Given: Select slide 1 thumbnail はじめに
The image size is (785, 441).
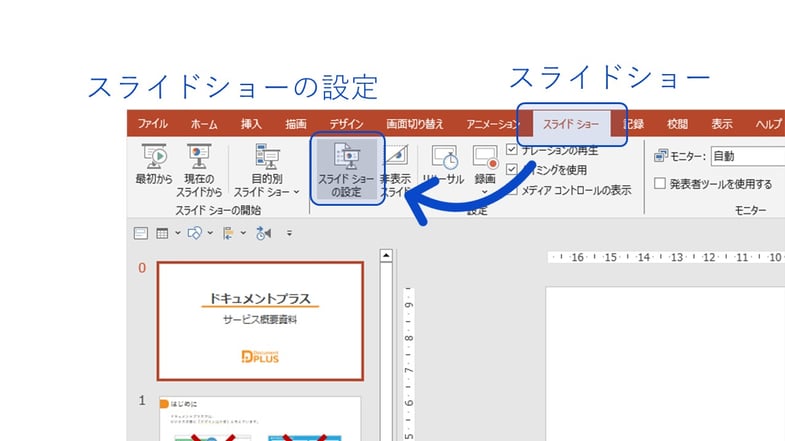Looking at the screenshot, I should click(x=260, y=418).
